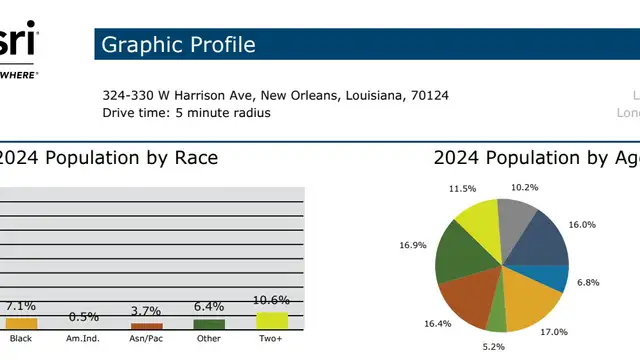The image size is (640, 360).
Task: Click the 11.5% pie label
Action: tap(462, 189)
